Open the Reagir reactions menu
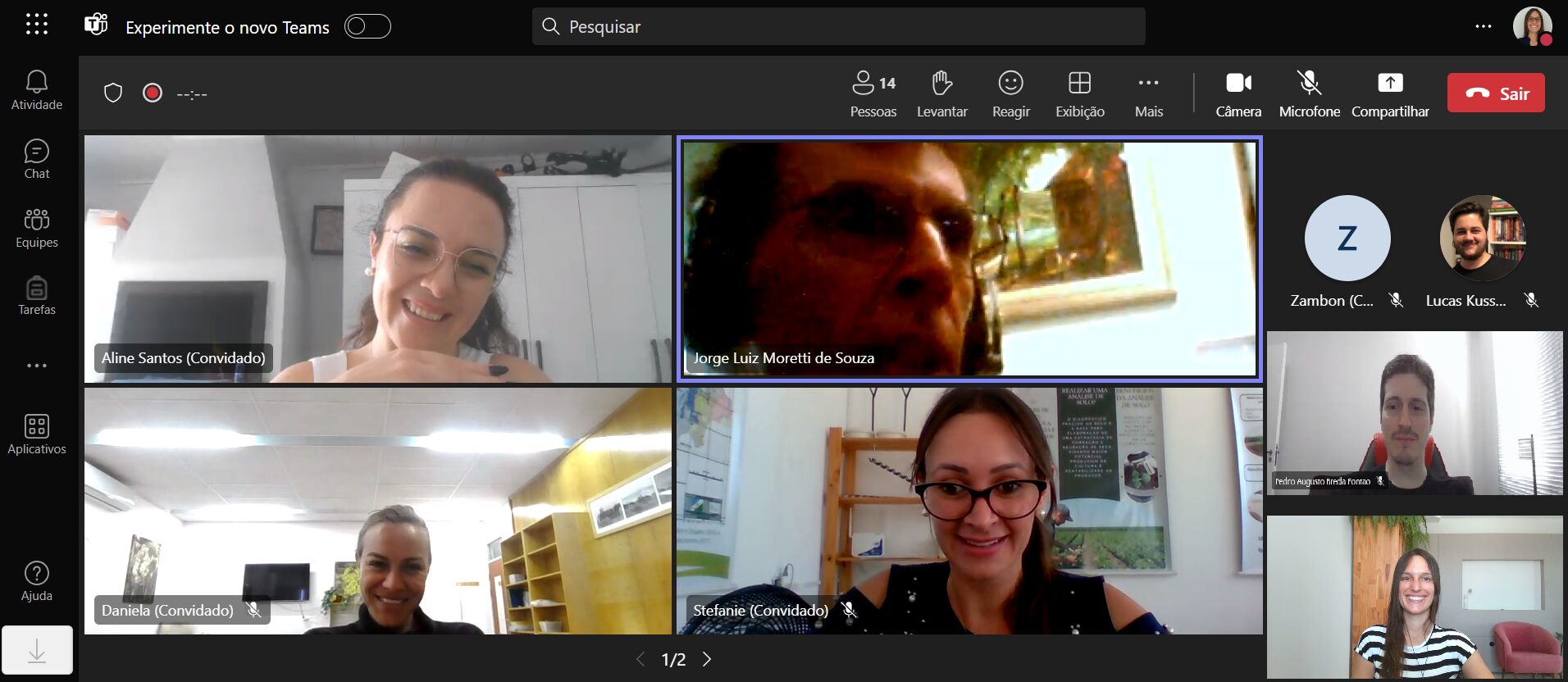 1010,93
